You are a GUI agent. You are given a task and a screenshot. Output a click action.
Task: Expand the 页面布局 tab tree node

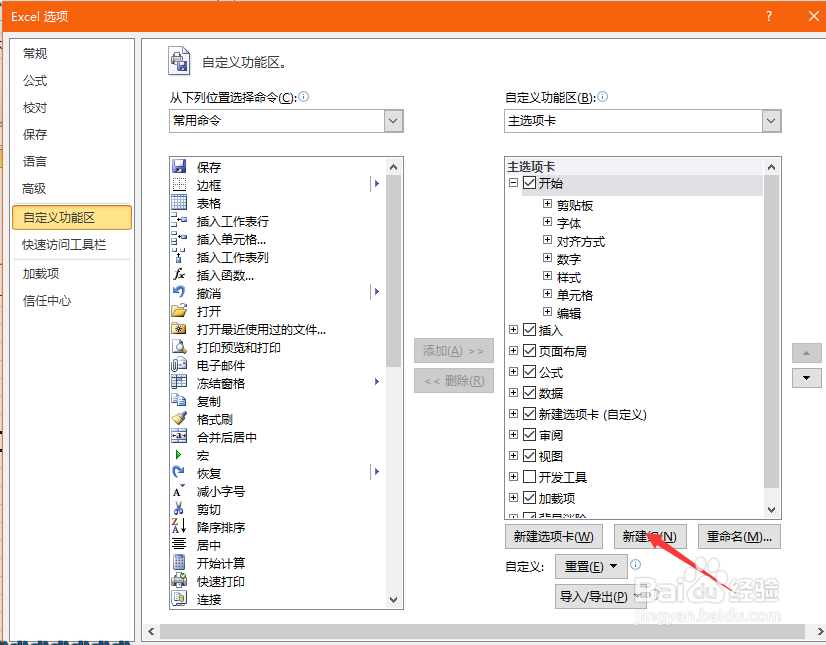pos(513,350)
